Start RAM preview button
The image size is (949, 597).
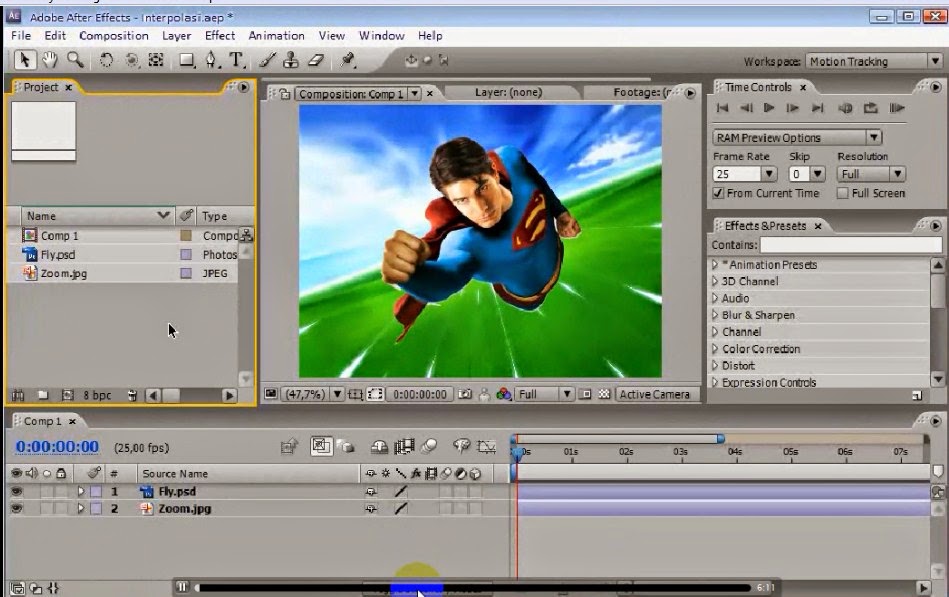[x=897, y=108]
